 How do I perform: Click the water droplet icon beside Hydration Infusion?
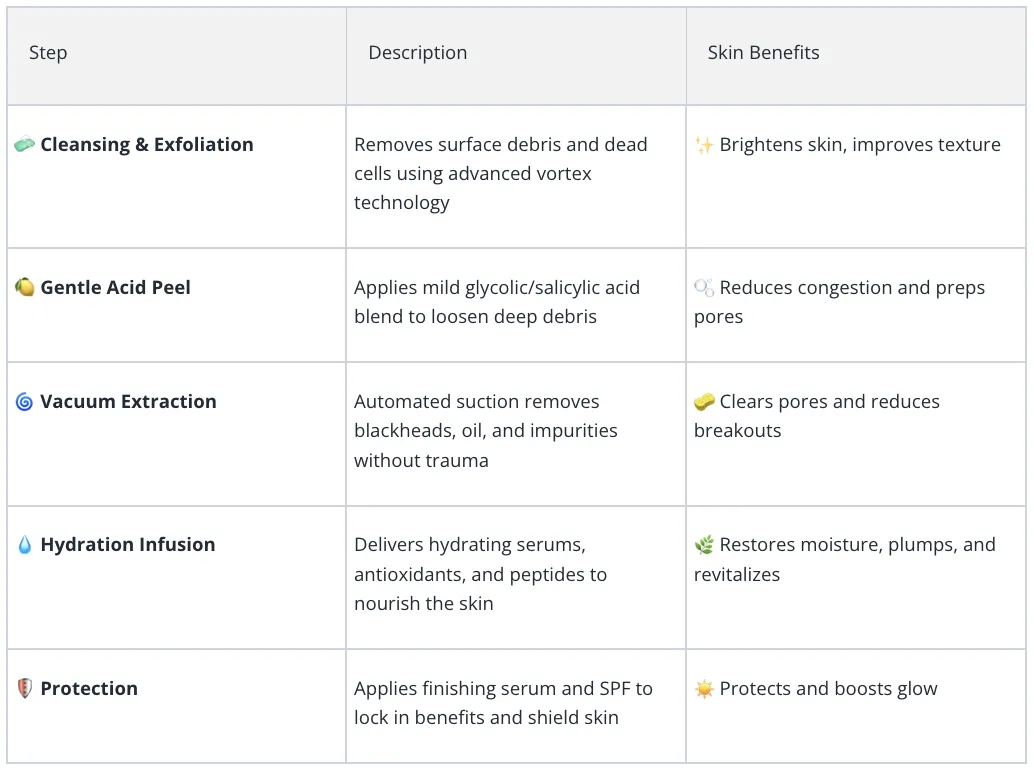coord(24,545)
